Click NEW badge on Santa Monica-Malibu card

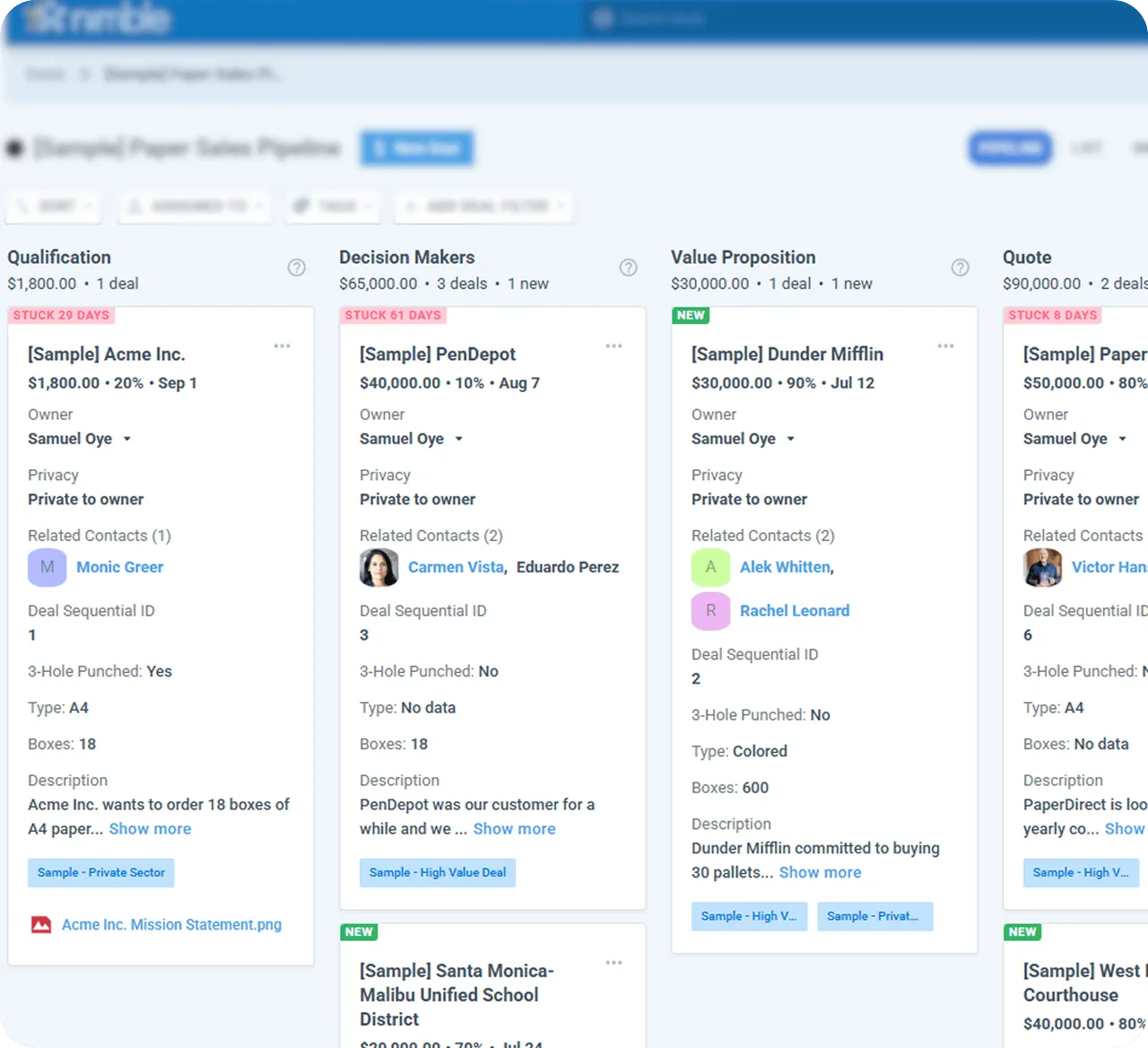click(359, 932)
